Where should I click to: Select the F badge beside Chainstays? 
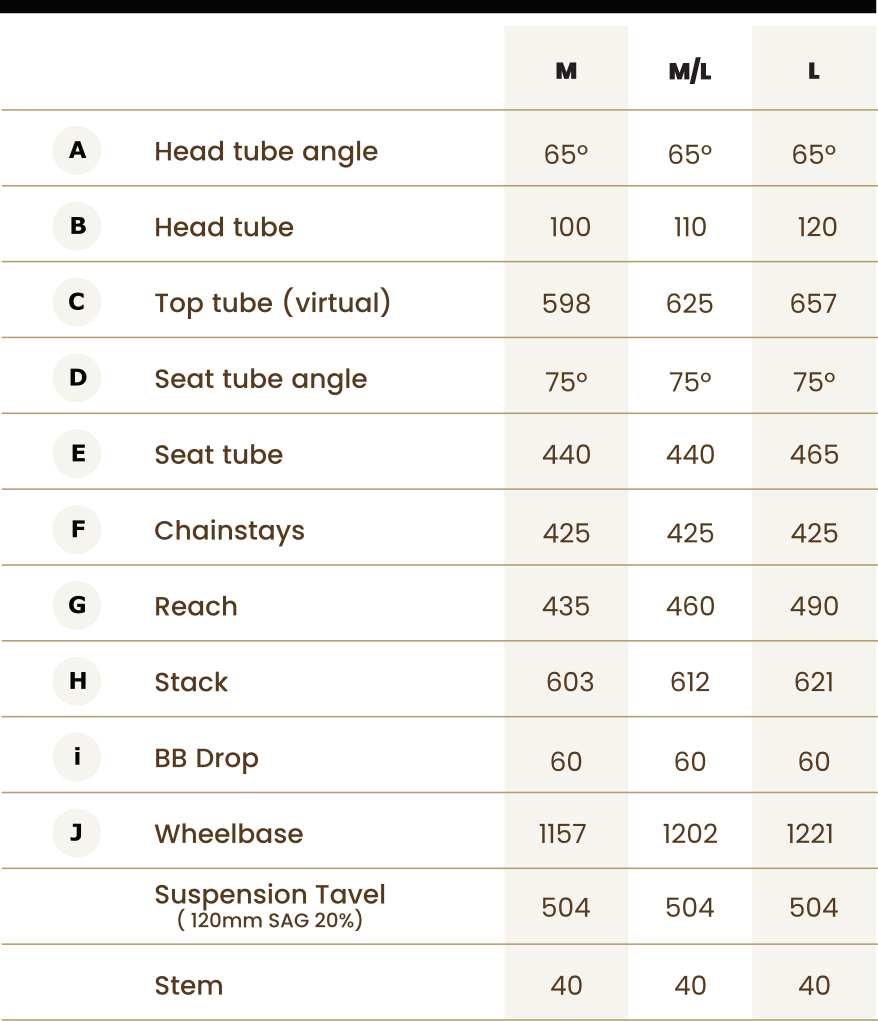[77, 529]
